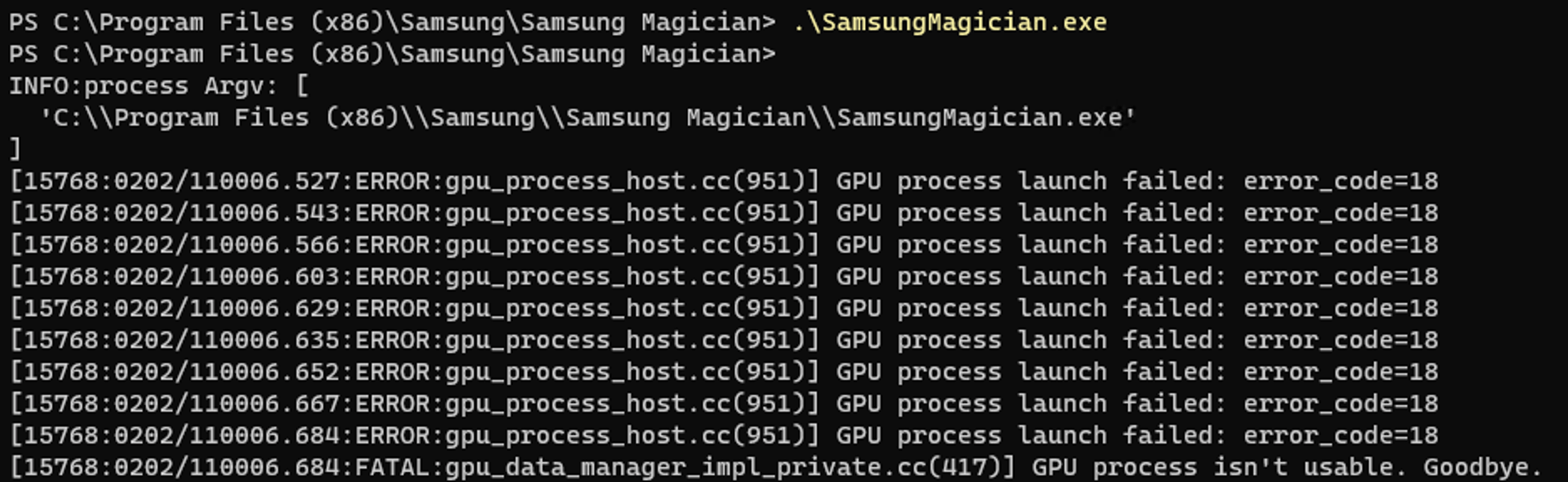Click the yellow .\SamsungMagician.exe command text
This screenshot has width=1568, height=482.
tap(949, 23)
